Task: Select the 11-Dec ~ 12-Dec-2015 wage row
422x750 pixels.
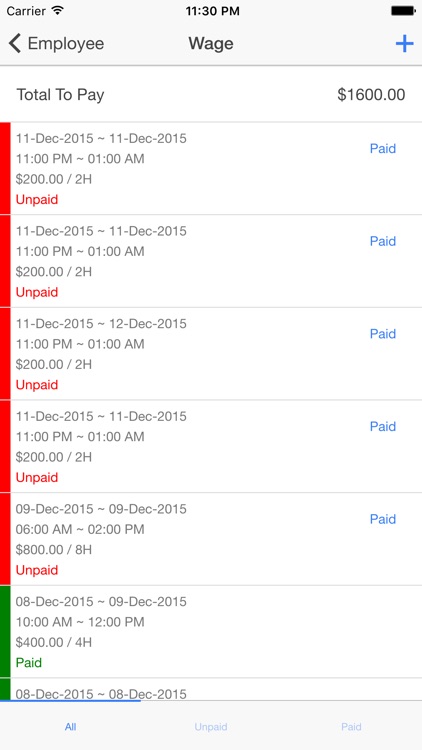Action: 211,354
